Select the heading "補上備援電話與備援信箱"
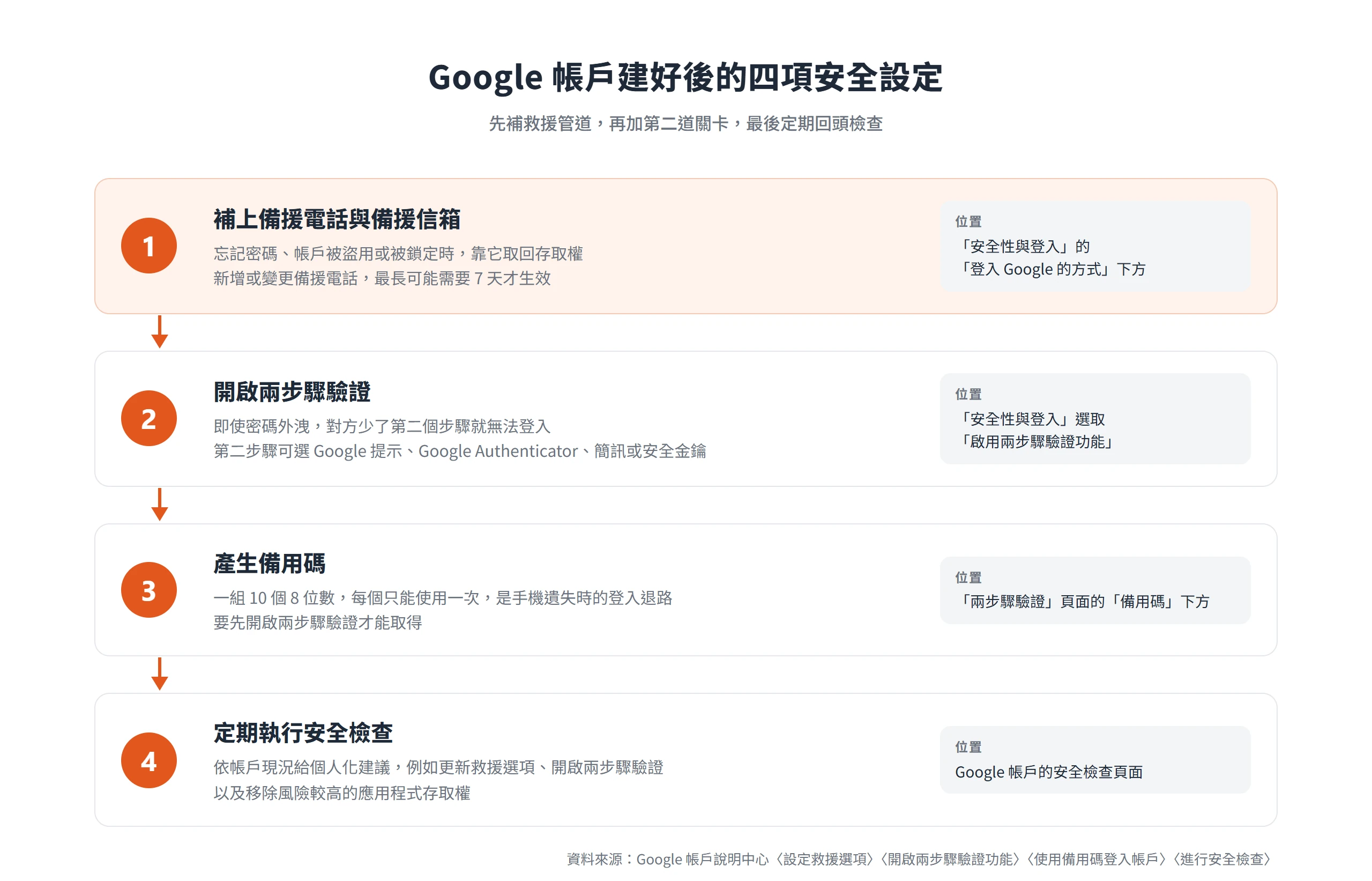Screen dimensions: 1372x881 tap(337, 219)
